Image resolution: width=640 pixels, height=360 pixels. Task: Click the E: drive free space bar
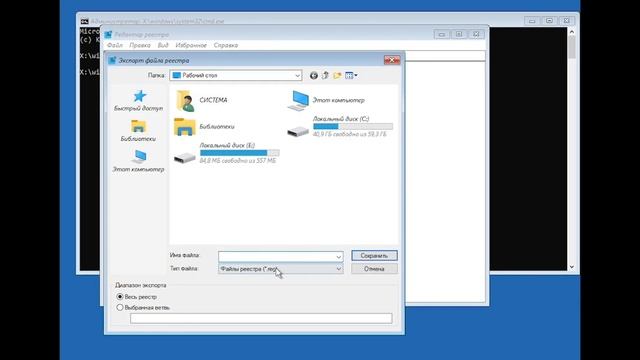[240, 153]
